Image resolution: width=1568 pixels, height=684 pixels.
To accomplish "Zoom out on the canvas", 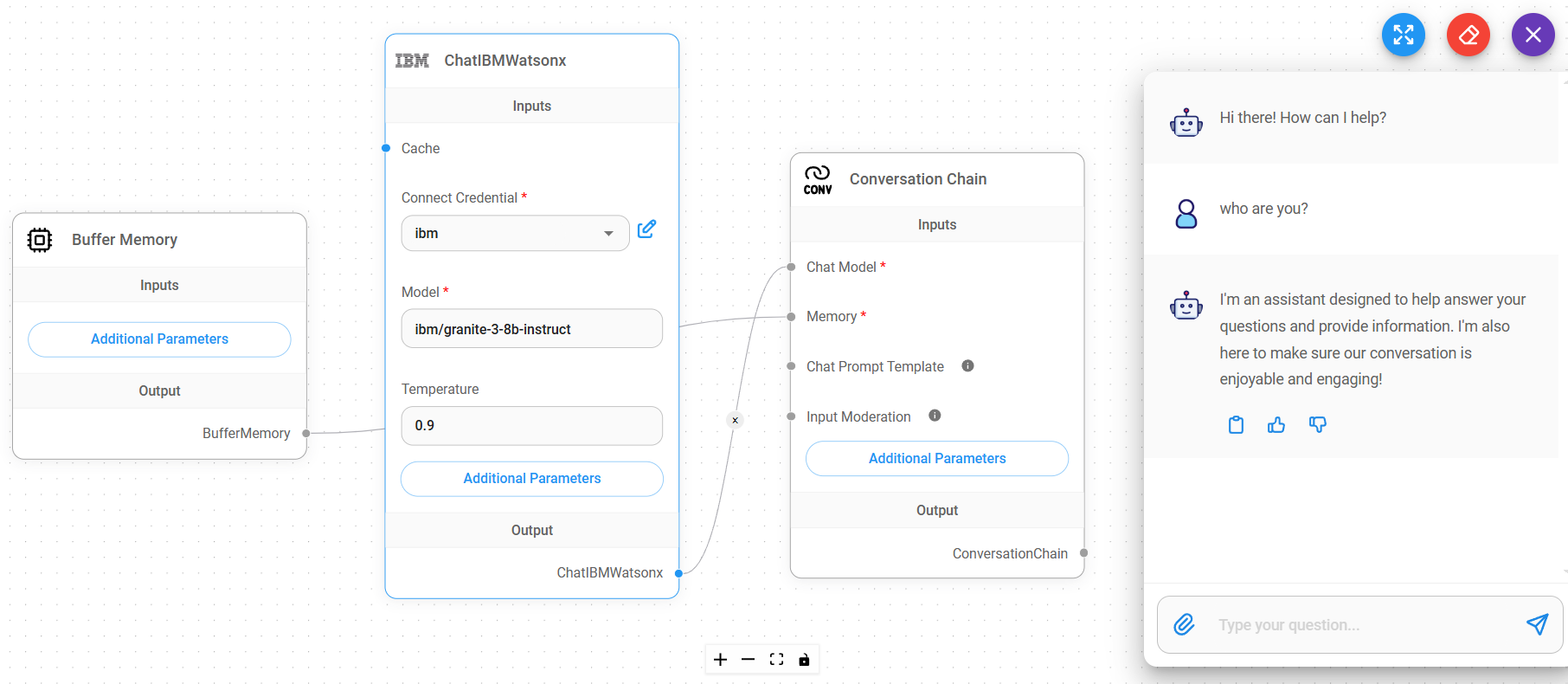I will pyautogui.click(x=748, y=660).
